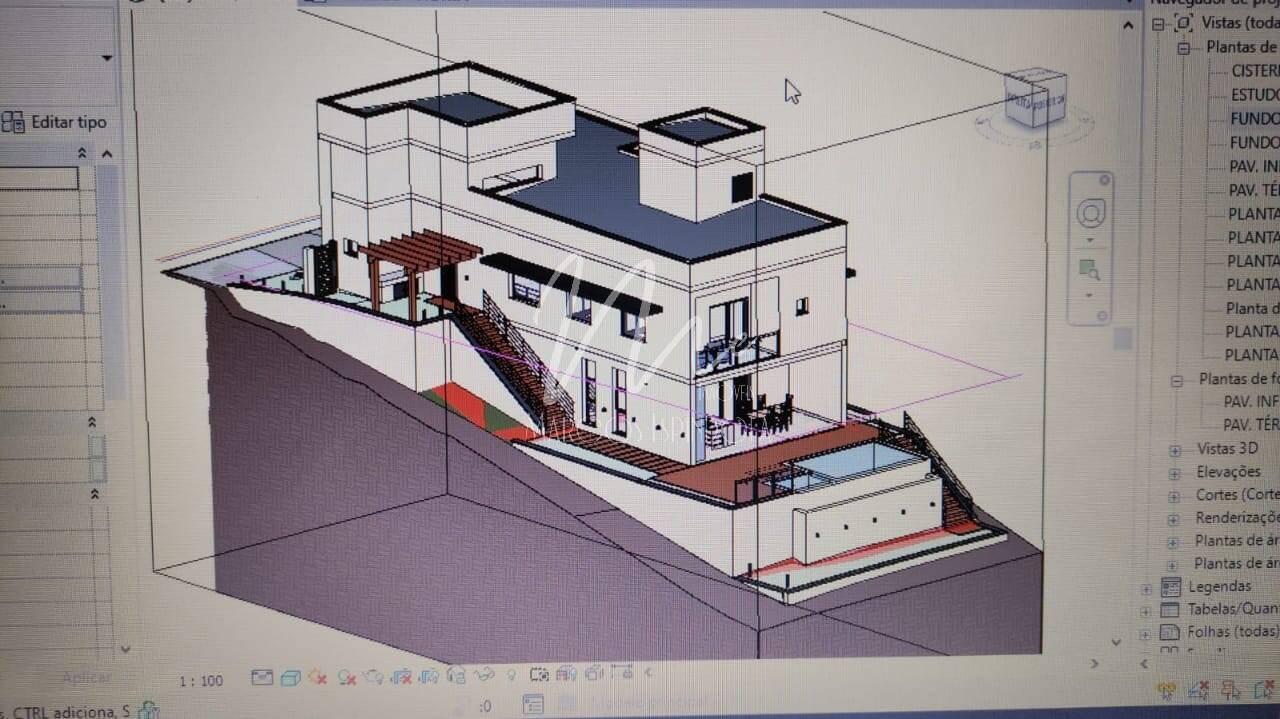Viewport: 1280px width, 719px height.
Task: Collapse the first Properties group chevron
Action: click(83, 153)
